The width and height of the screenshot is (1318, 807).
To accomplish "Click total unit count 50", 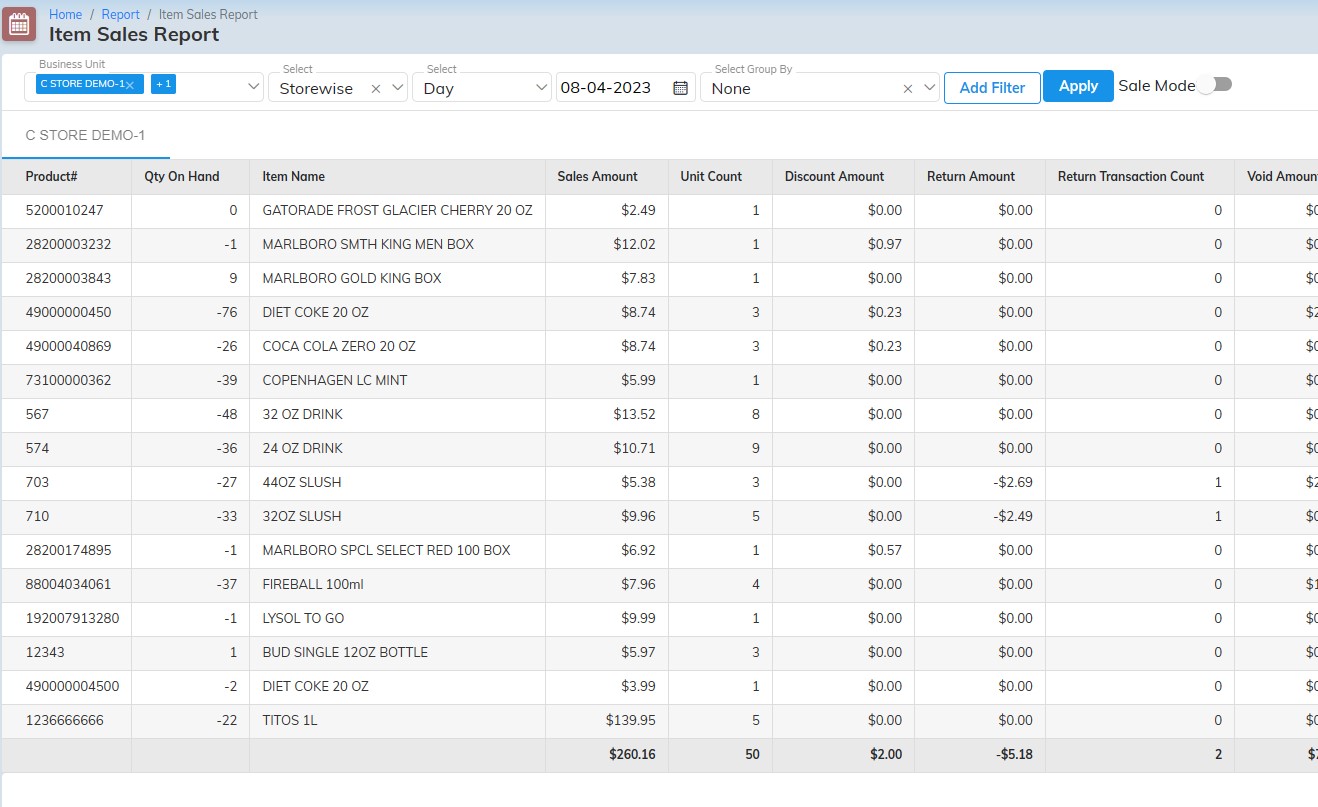I will click(x=752, y=755).
